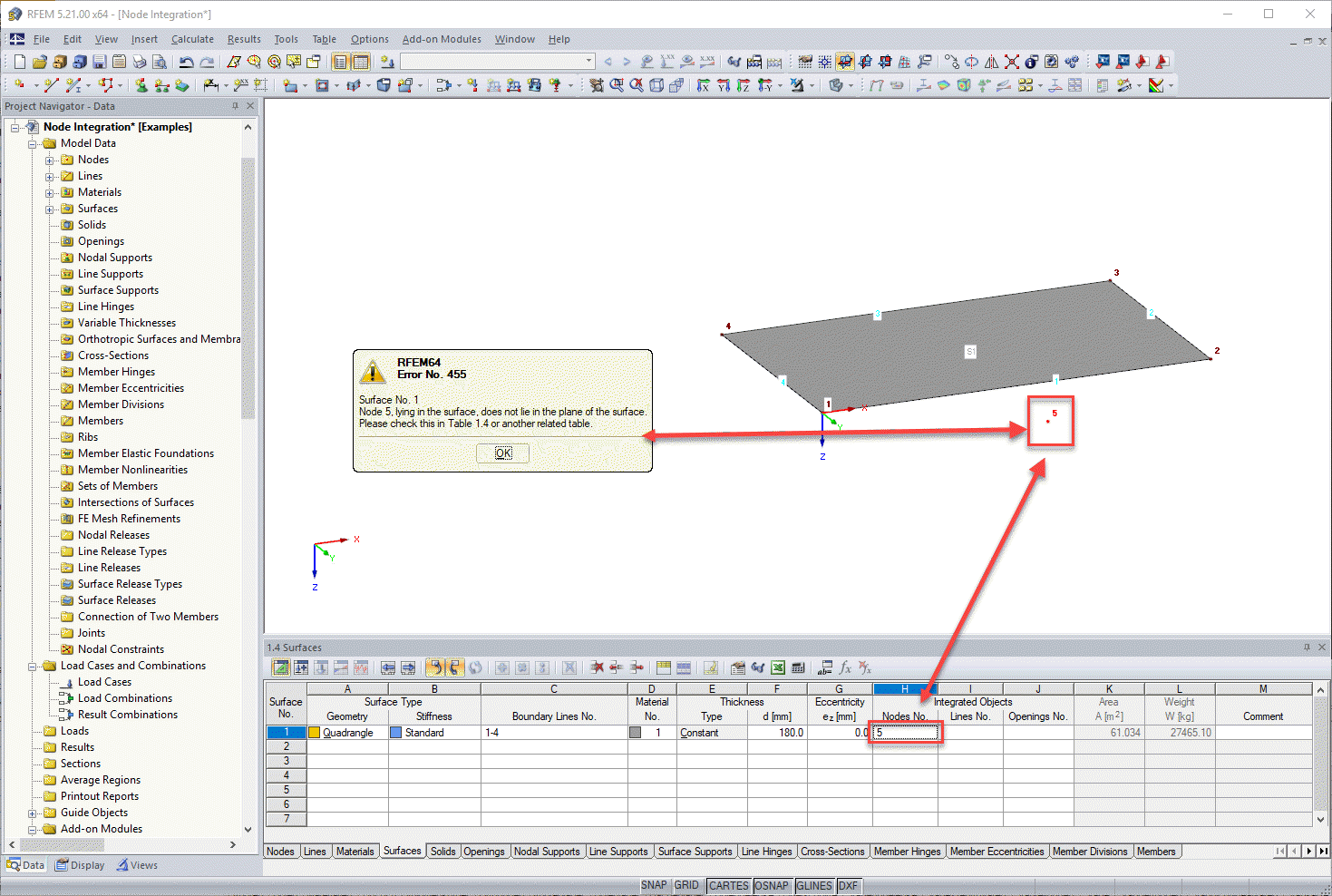
Task: Switch to the Display panel button
Action: (80, 864)
